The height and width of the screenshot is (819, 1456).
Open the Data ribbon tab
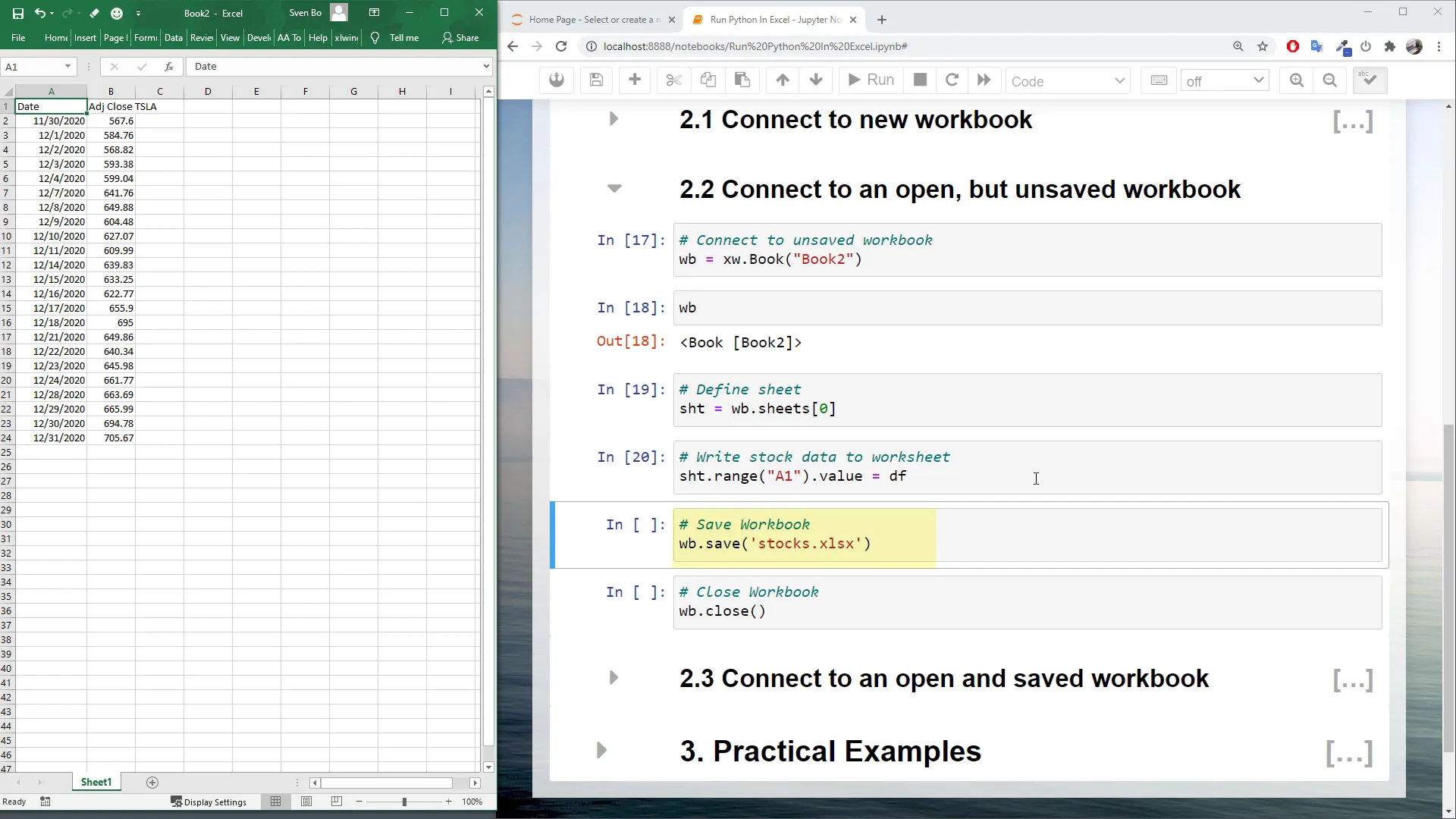click(173, 37)
